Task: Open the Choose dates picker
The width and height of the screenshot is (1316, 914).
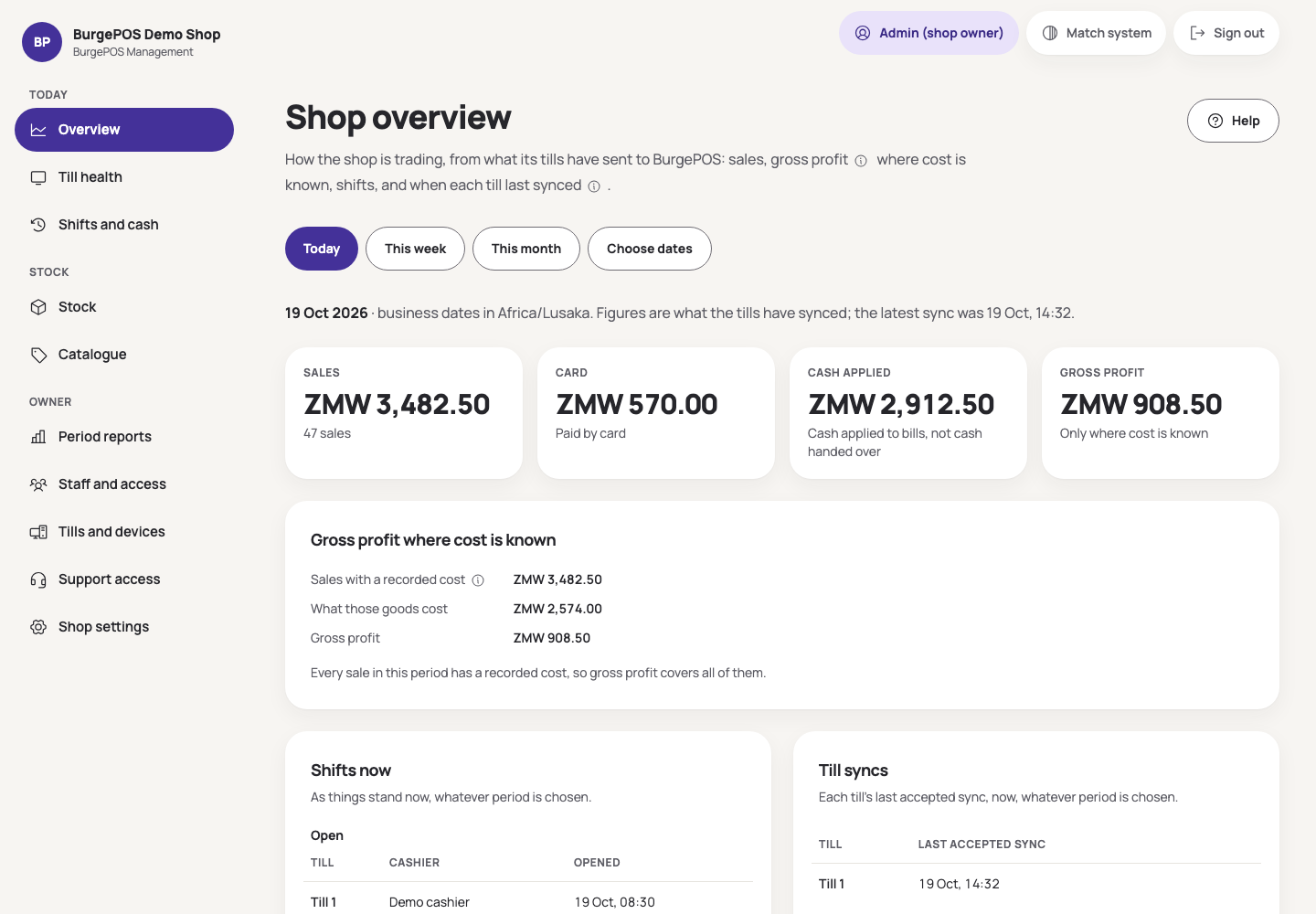Action: [x=650, y=249]
